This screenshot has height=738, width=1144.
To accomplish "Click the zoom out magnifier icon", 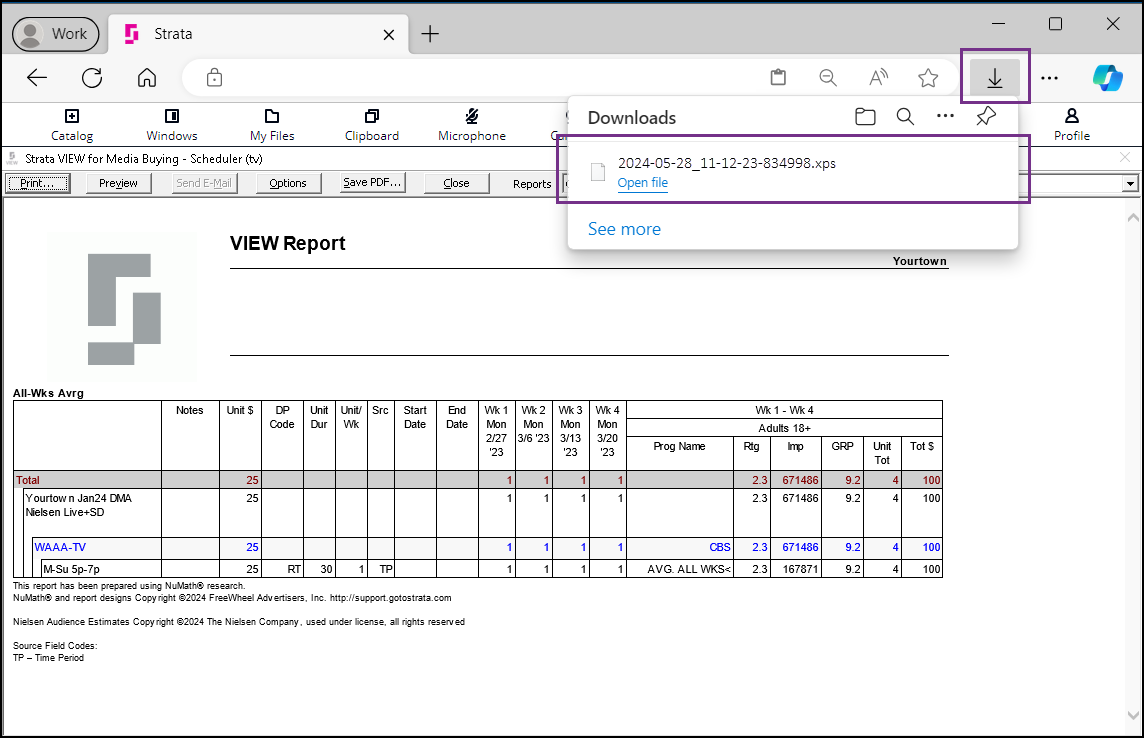I will tap(827, 78).
